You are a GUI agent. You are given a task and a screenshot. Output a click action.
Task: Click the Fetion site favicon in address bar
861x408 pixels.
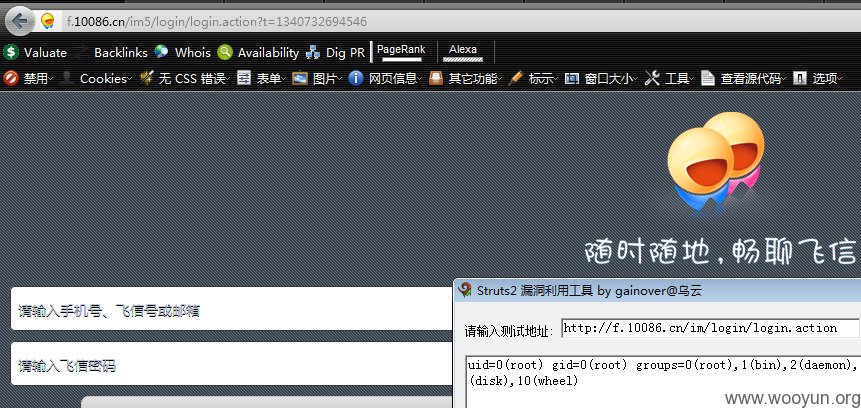tap(48, 21)
